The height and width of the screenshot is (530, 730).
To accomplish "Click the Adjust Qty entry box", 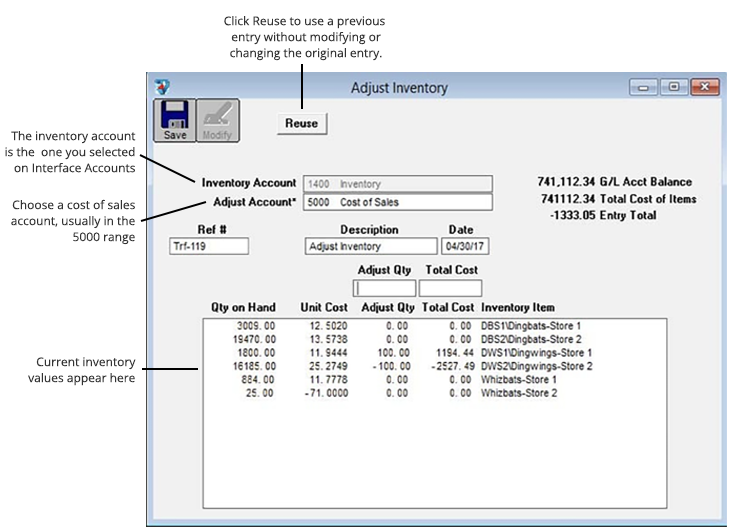I will click(x=385, y=288).
